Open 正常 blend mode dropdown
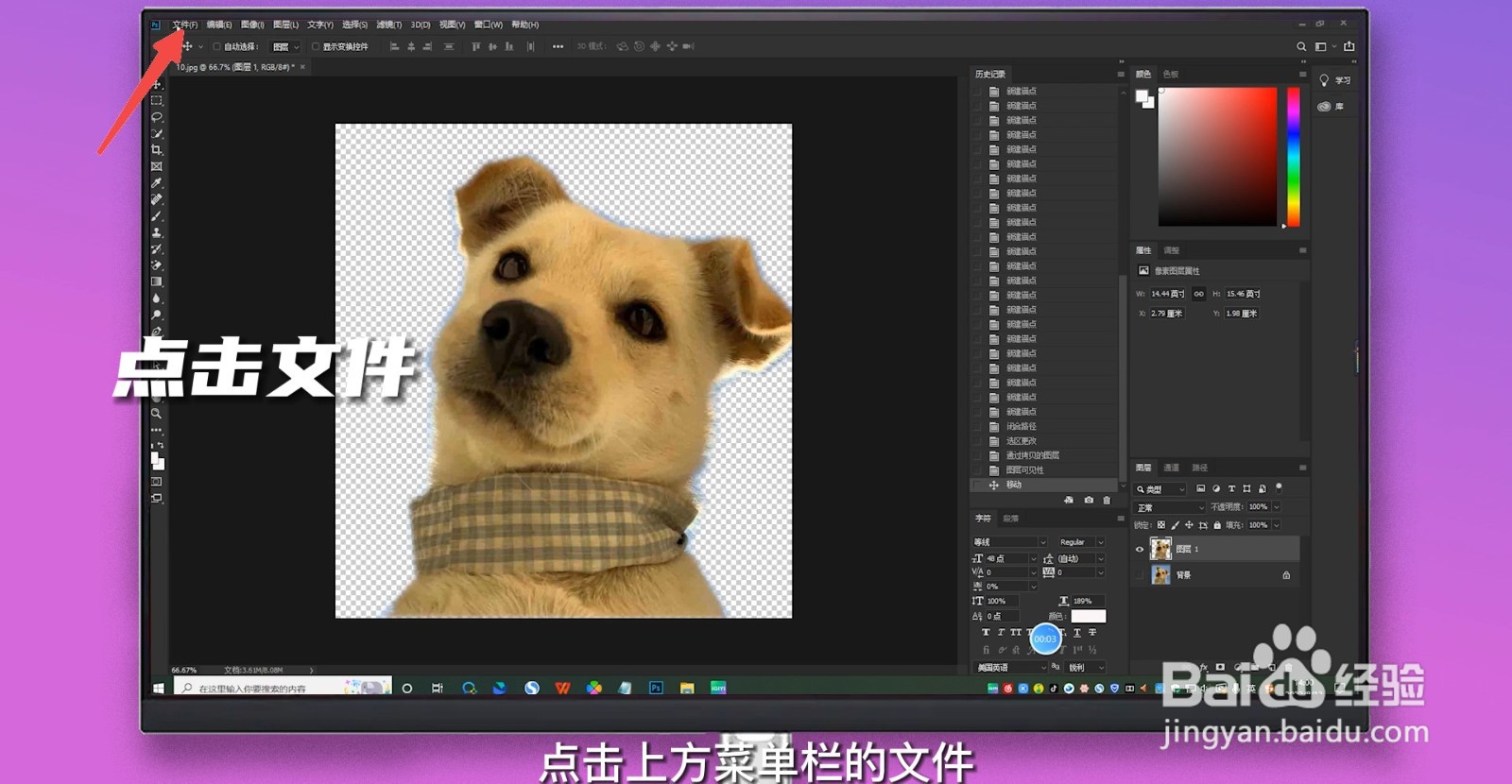This screenshot has width=1512, height=784. [1170, 507]
